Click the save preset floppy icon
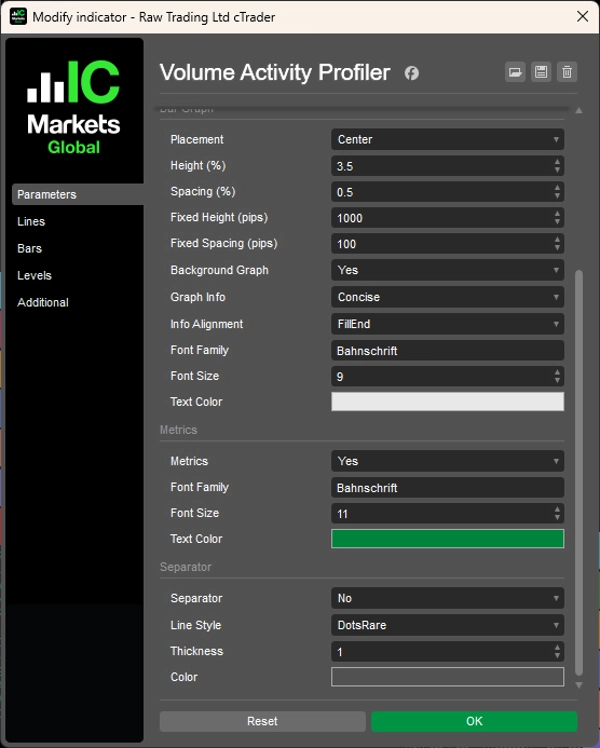 point(541,73)
